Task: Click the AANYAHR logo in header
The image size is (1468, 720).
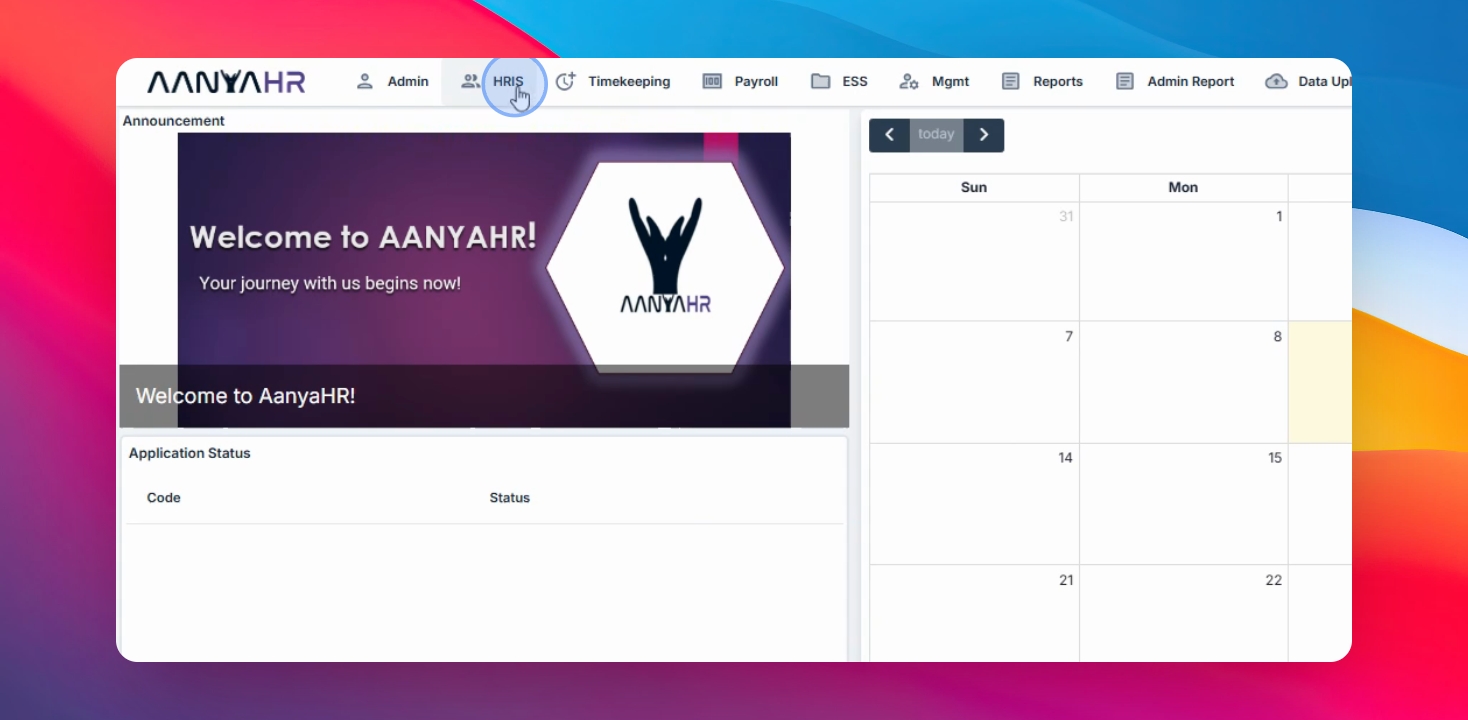Action: 226,82
